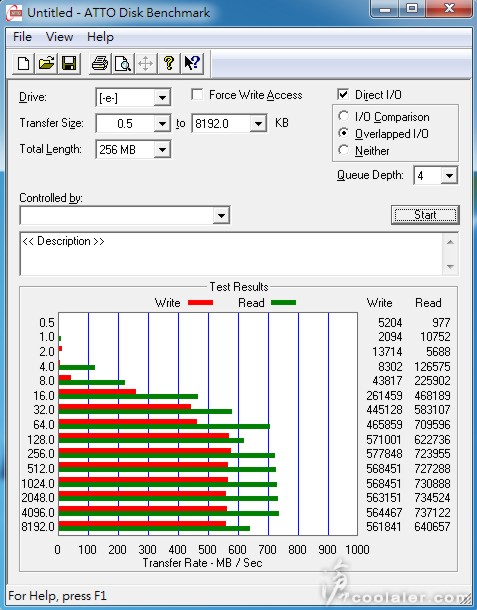The width and height of the screenshot is (477, 610).
Task: Select I/O Comparison radio option
Action: 344,116
